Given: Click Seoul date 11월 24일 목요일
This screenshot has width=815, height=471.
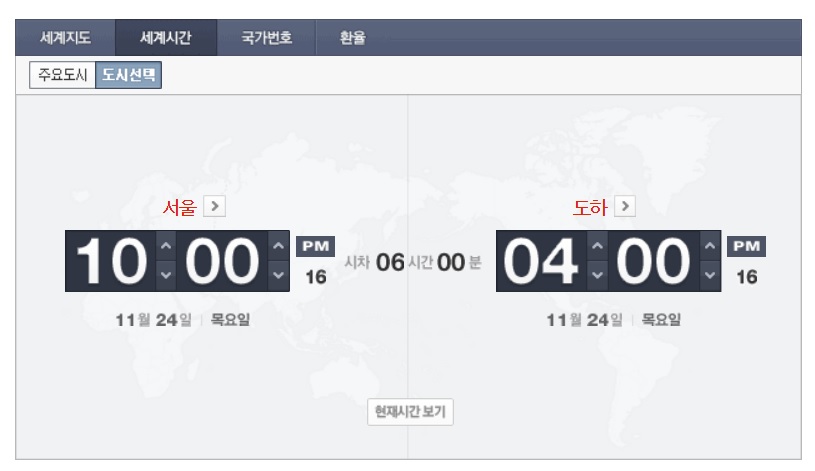Looking at the screenshot, I should coord(182,320).
